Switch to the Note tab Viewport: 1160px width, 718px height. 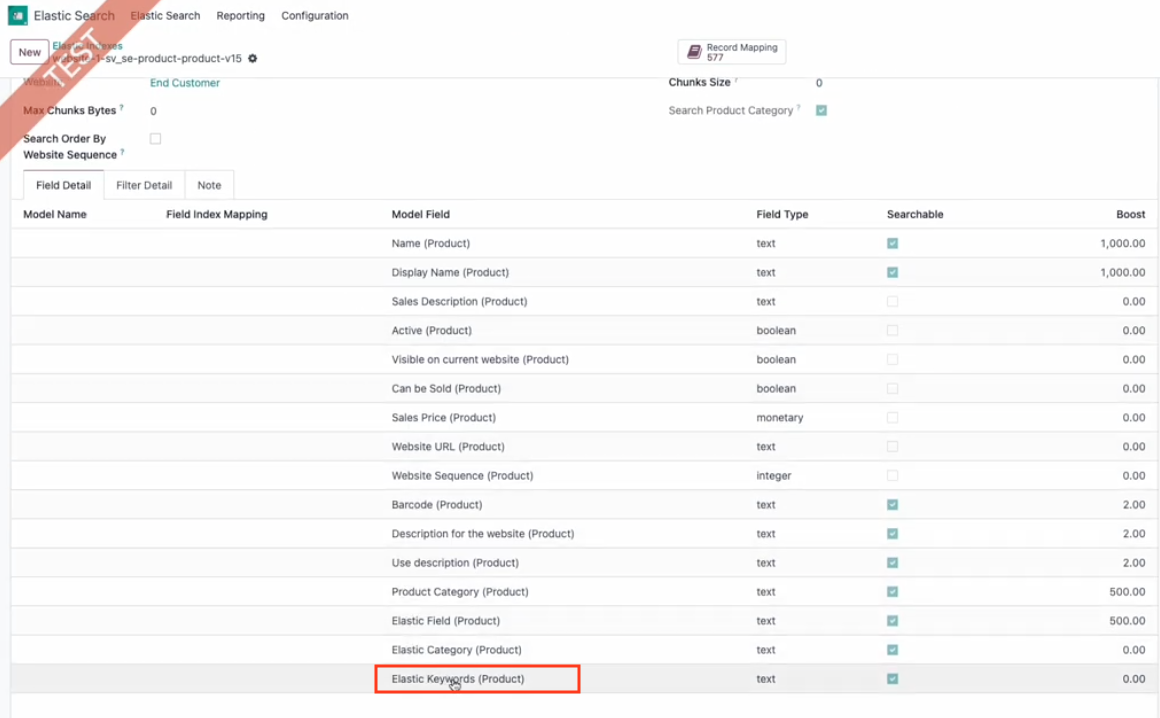[209, 185]
